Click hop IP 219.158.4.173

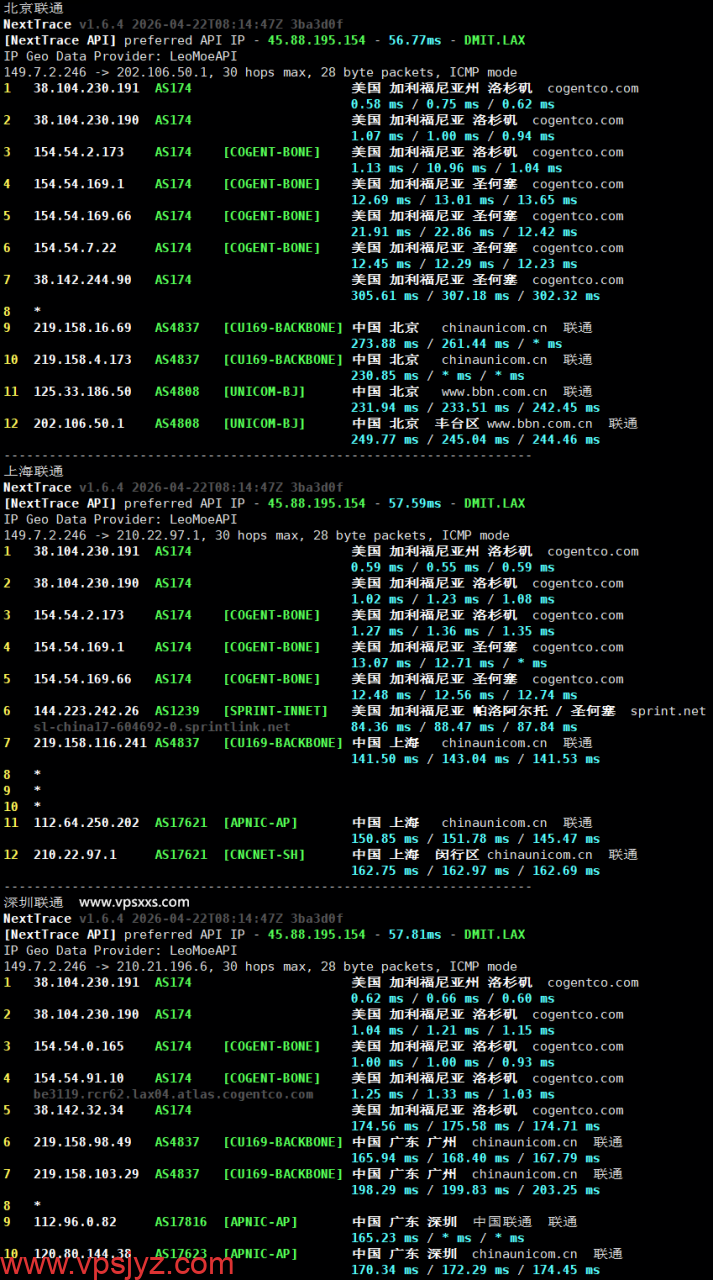[x=82, y=360]
